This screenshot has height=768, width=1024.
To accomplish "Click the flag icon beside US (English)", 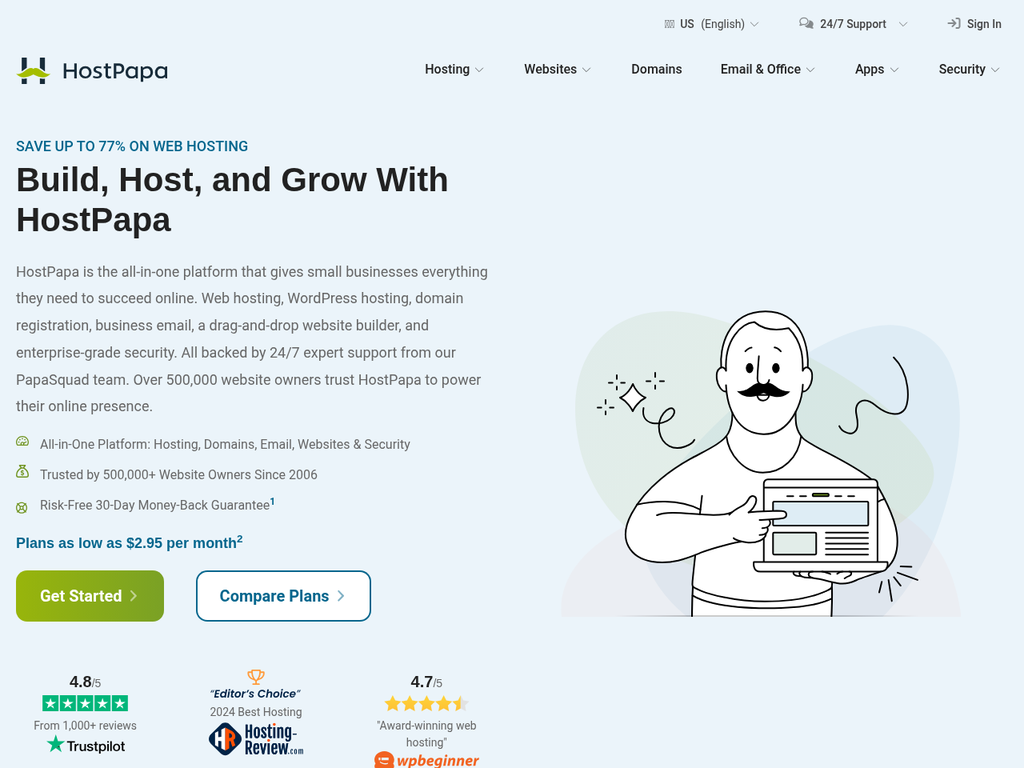I will click(x=669, y=24).
